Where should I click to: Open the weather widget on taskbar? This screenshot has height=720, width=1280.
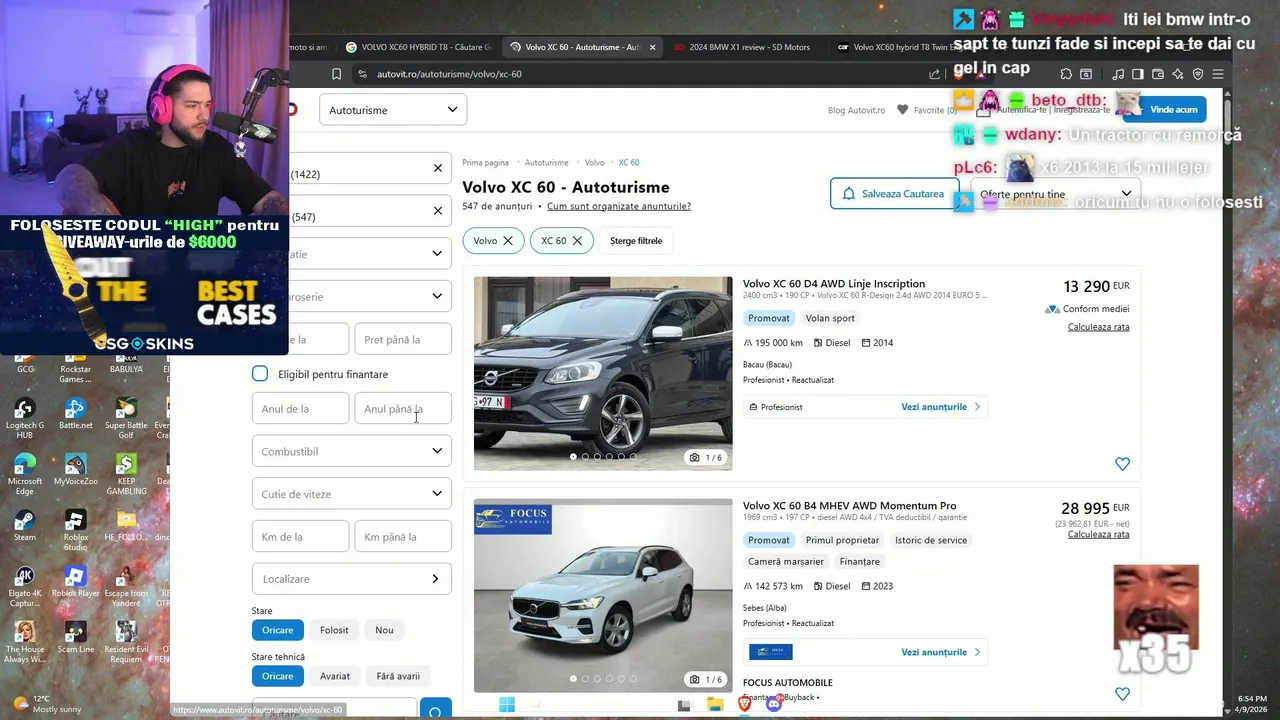pyautogui.click(x=45, y=704)
